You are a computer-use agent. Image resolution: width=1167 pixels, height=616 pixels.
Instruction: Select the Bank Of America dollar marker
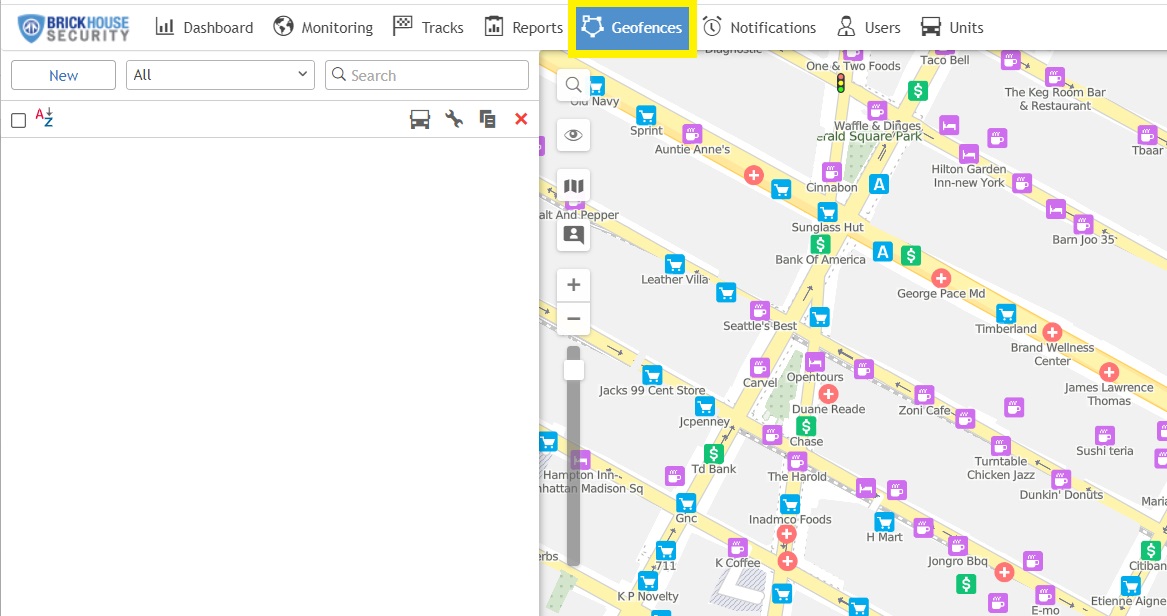pyautogui.click(x=820, y=244)
